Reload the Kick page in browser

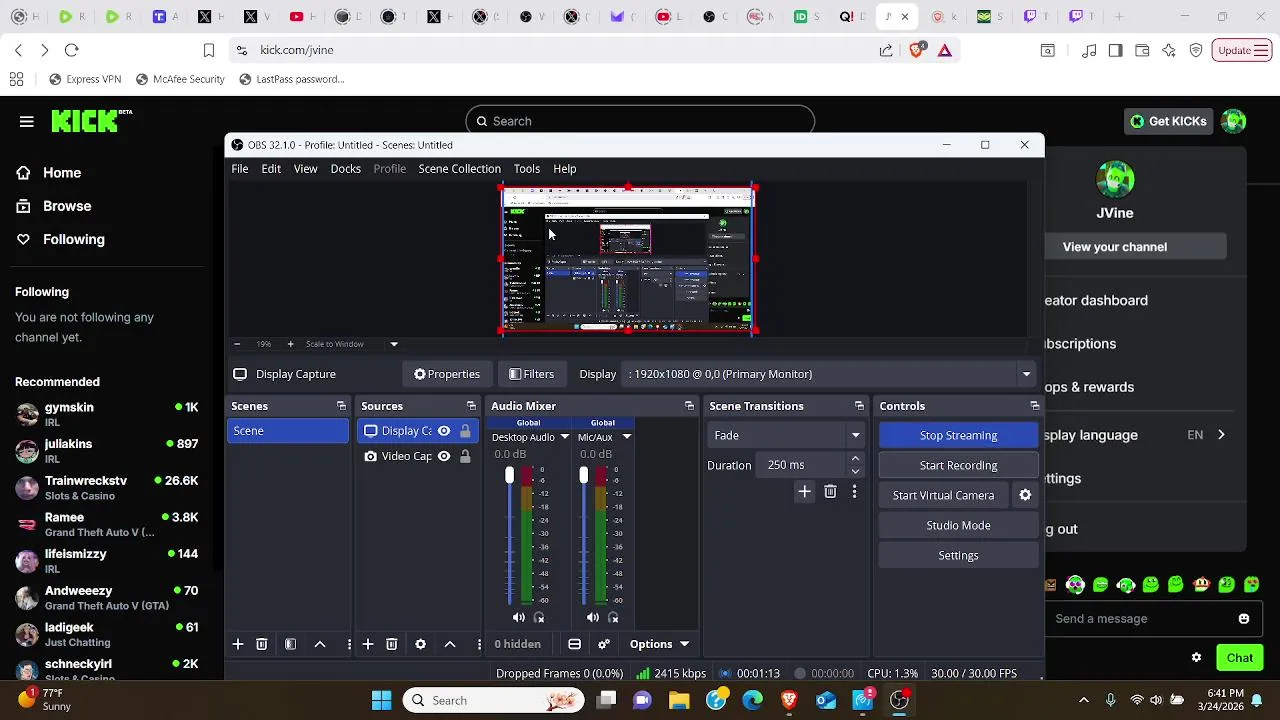point(71,50)
